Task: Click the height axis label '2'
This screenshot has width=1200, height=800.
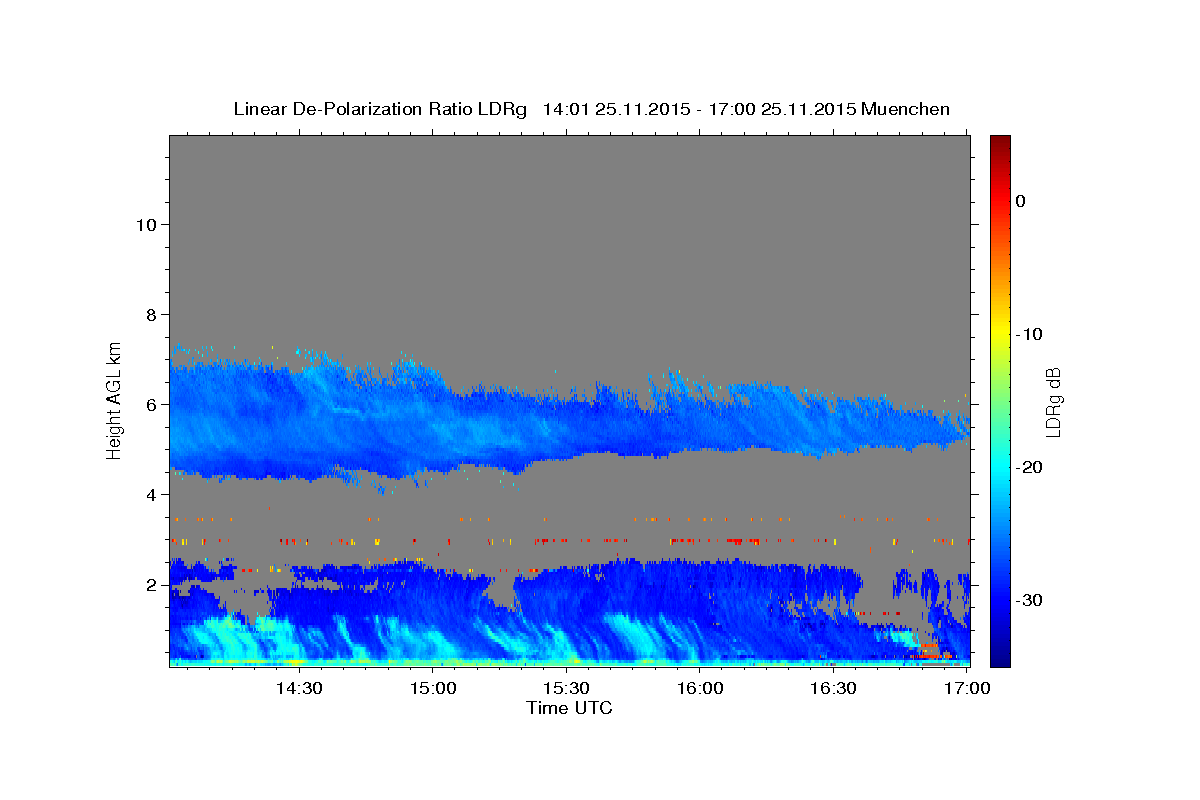Action: point(151,584)
